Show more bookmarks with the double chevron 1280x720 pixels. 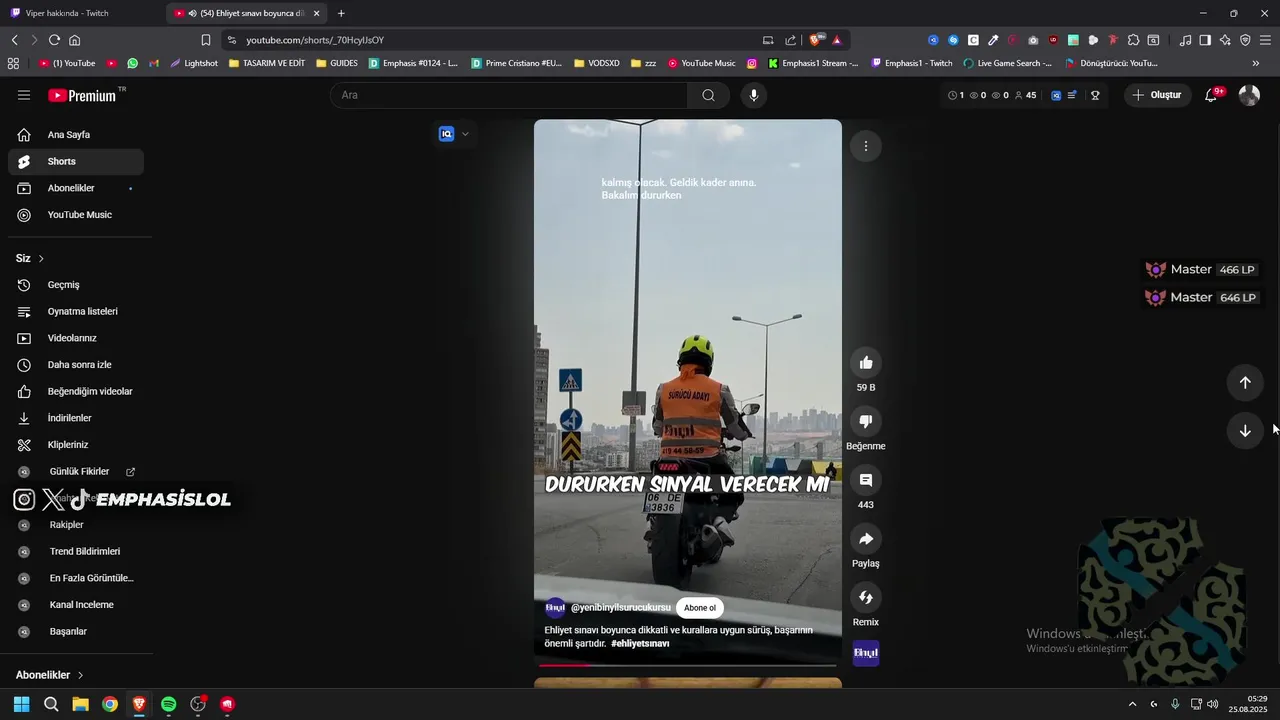click(1256, 63)
